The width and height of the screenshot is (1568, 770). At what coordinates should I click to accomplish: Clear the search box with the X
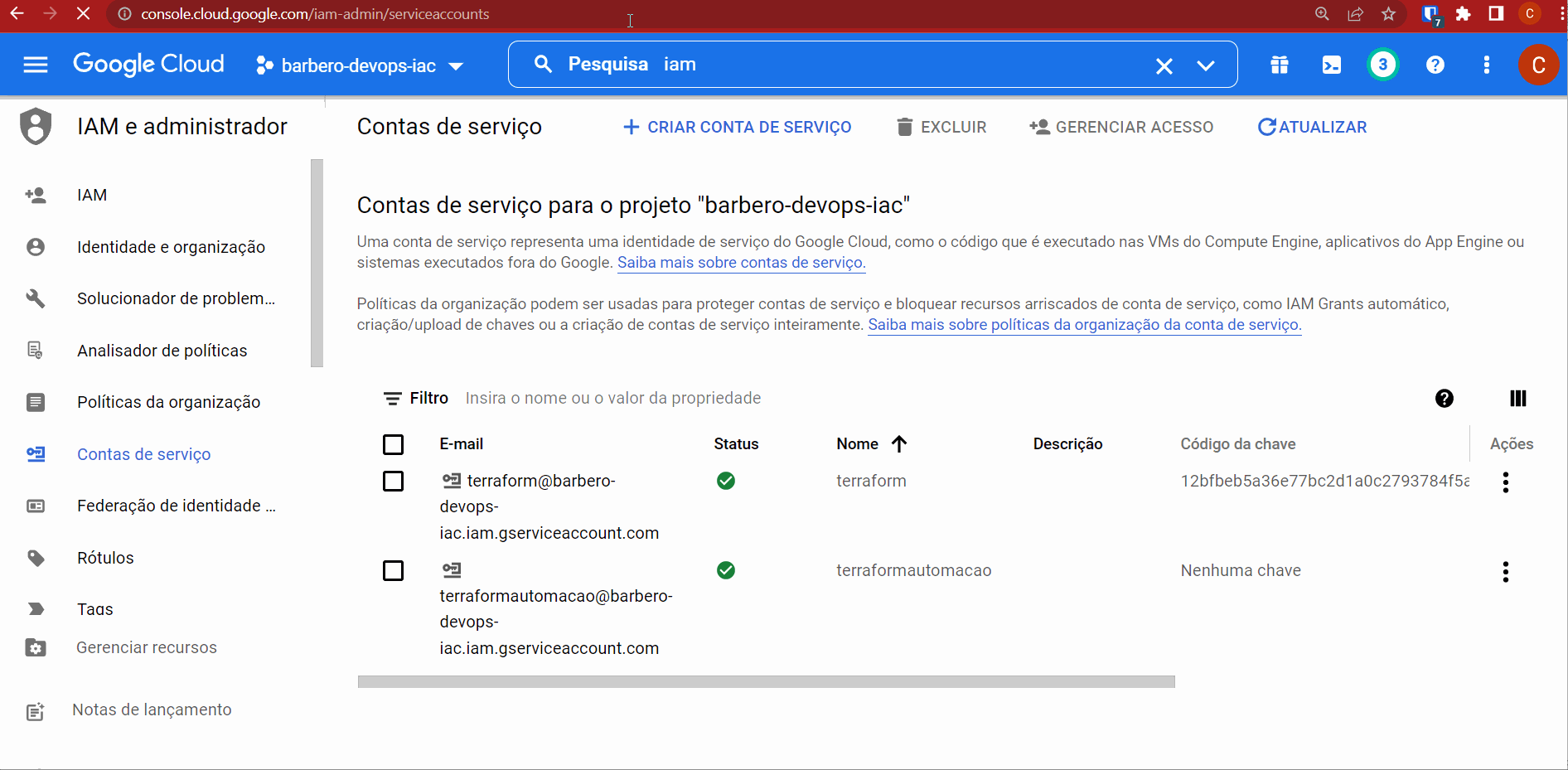1164,65
